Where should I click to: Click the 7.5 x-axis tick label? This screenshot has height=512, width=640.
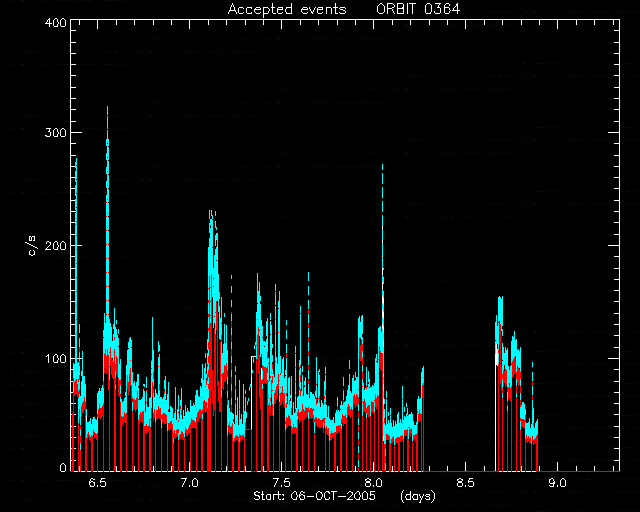pos(281,483)
